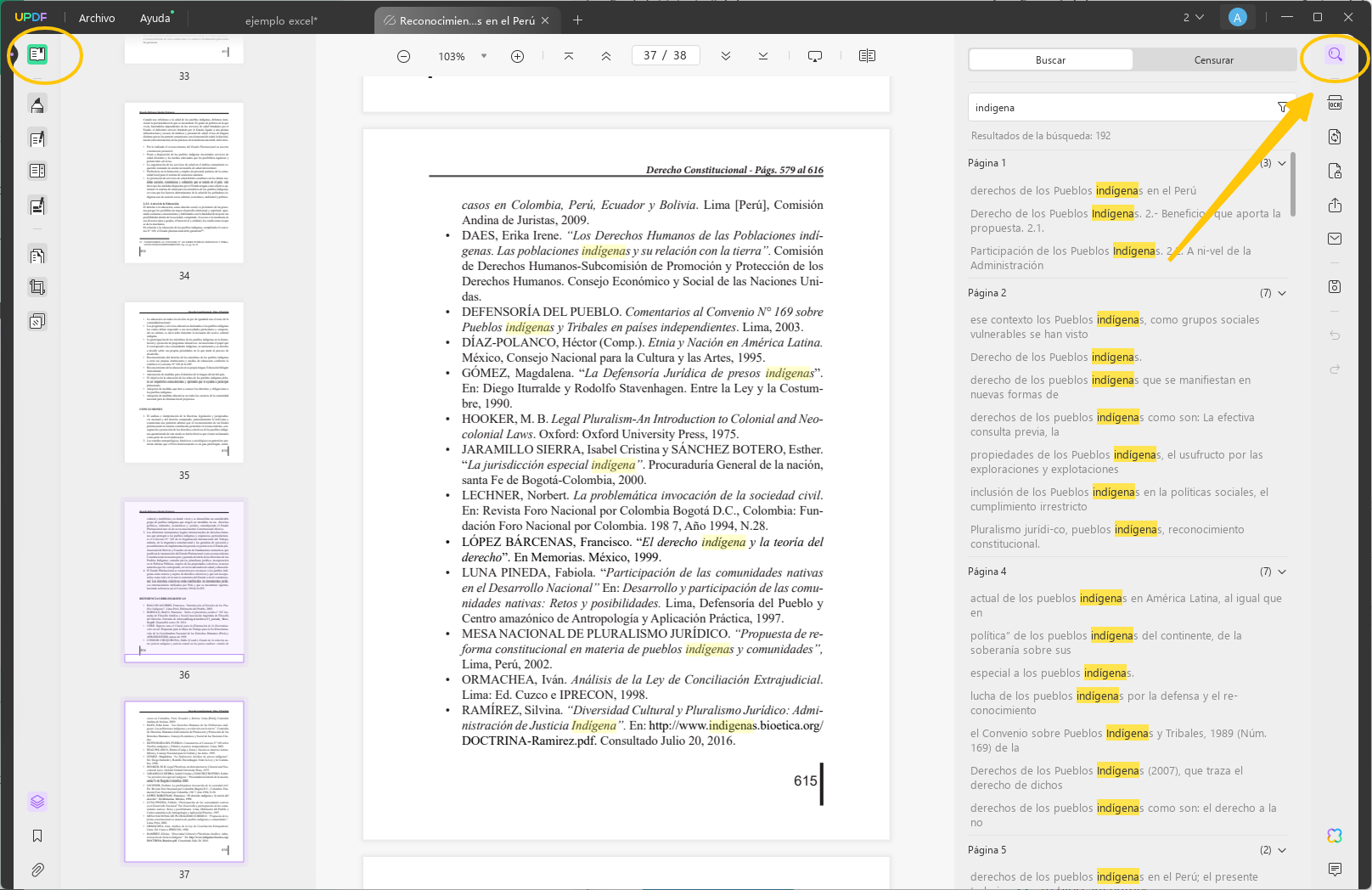Show the bookmarks panel

(x=37, y=836)
